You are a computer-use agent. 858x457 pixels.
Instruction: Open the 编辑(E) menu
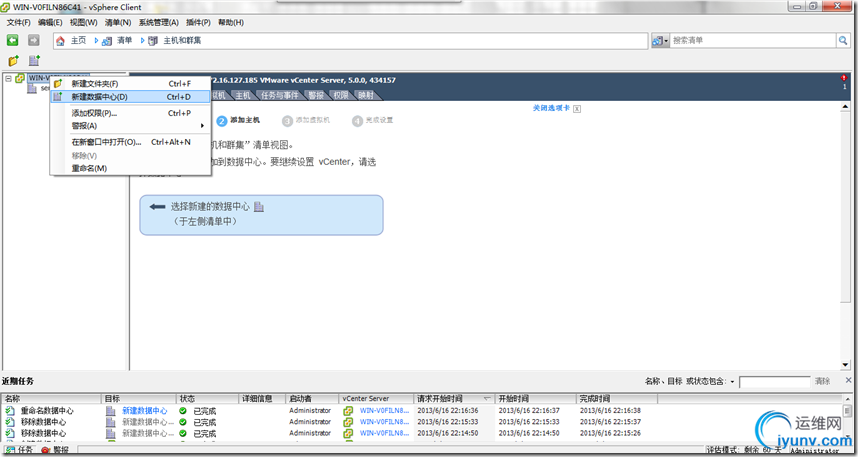tap(50, 22)
